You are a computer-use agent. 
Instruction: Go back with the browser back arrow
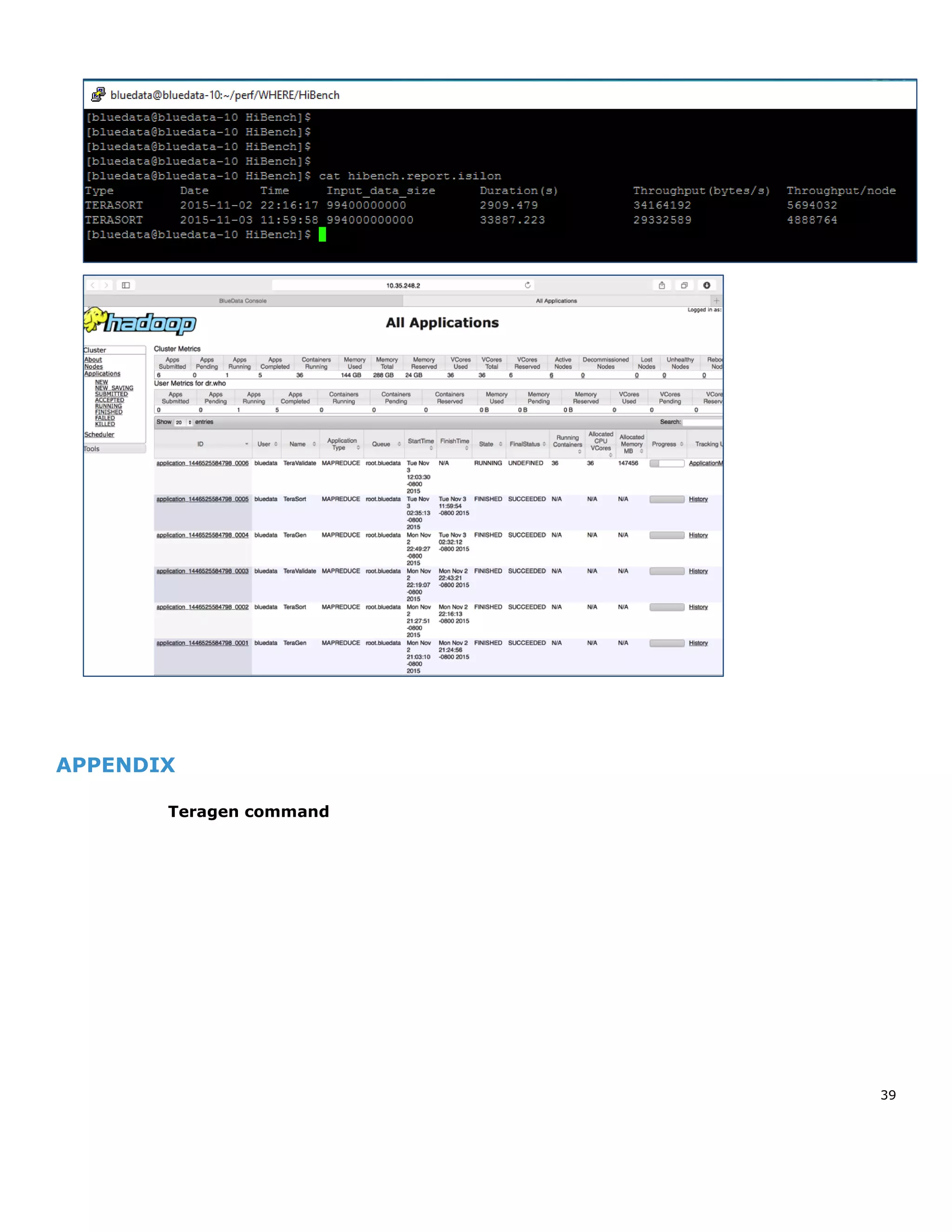pos(93,285)
